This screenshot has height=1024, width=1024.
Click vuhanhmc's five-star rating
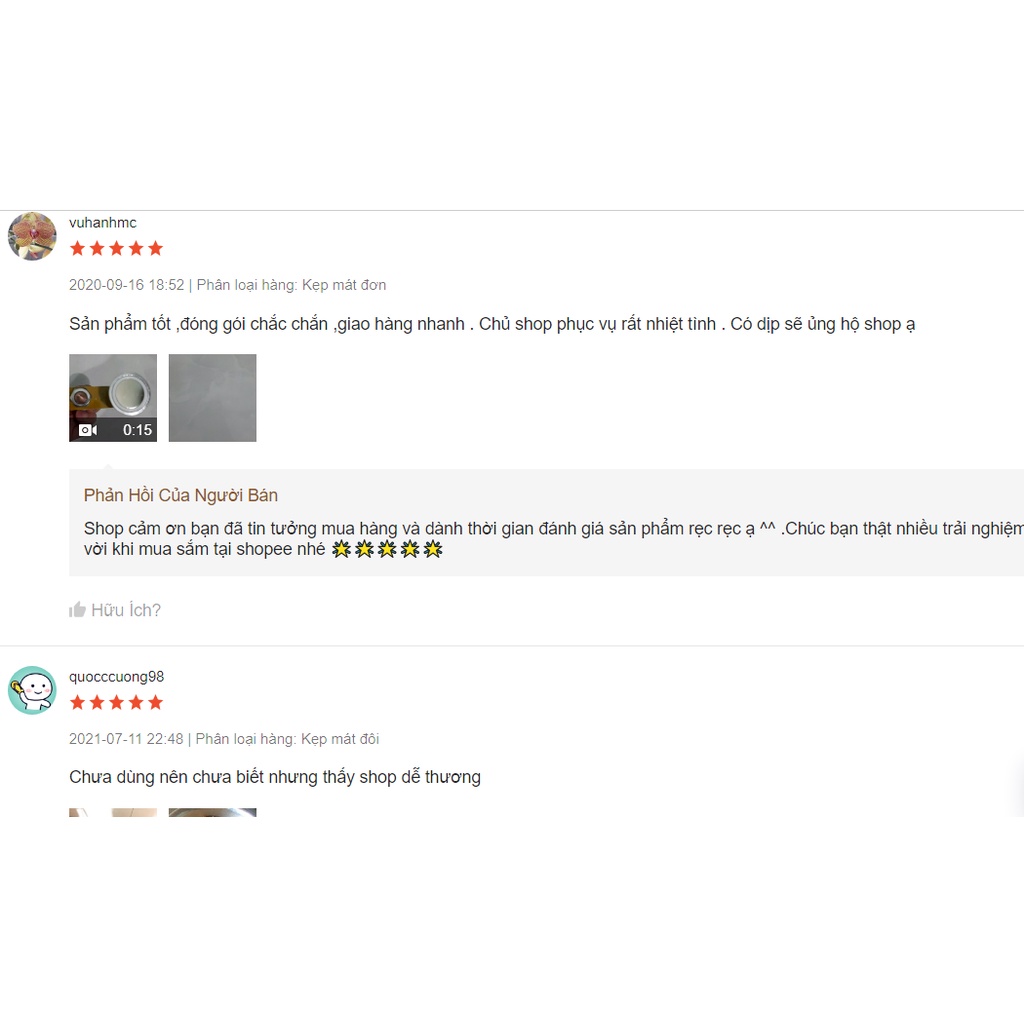[x=116, y=248]
